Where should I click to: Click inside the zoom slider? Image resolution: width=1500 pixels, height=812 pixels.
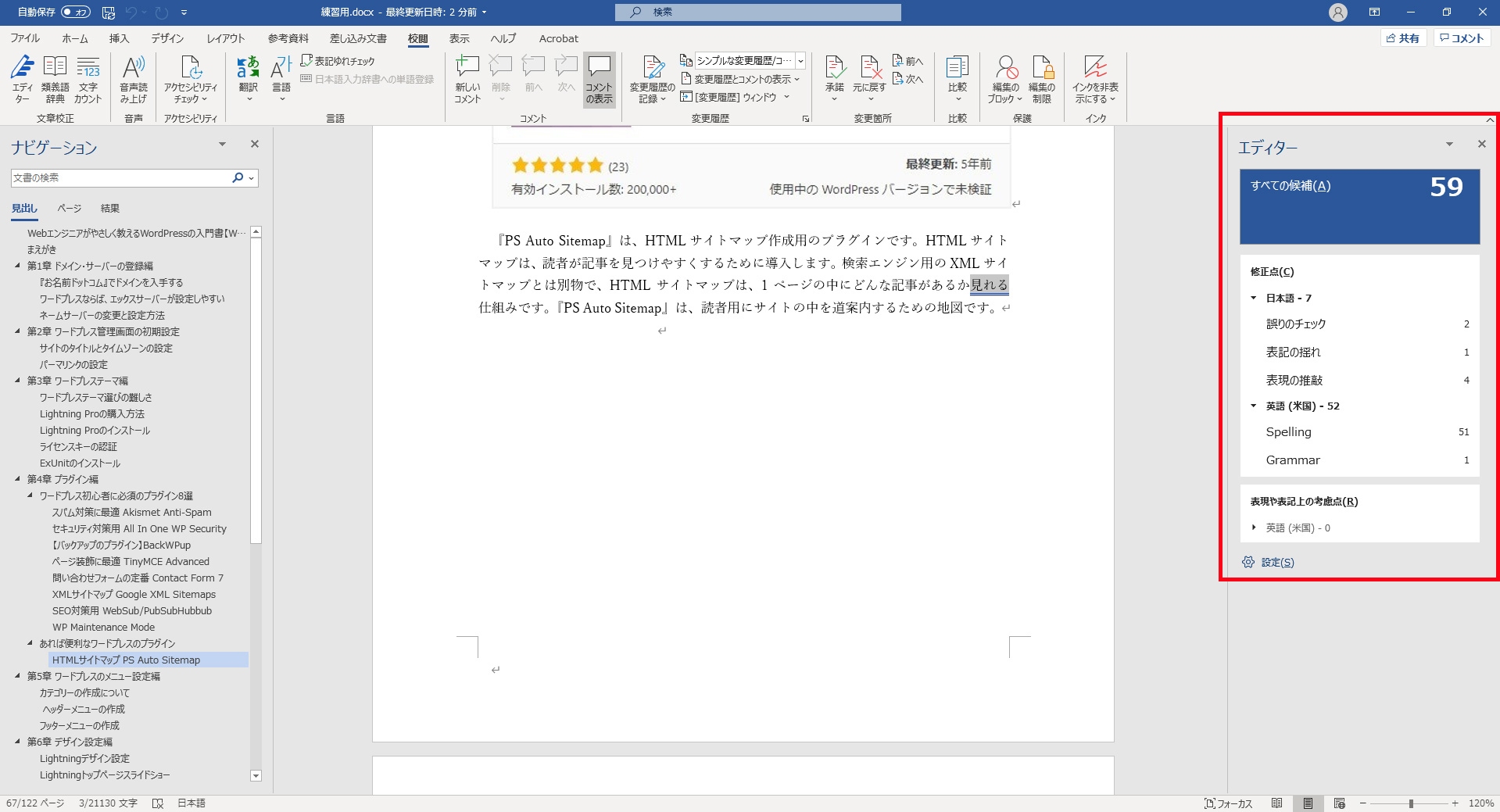(1409, 803)
